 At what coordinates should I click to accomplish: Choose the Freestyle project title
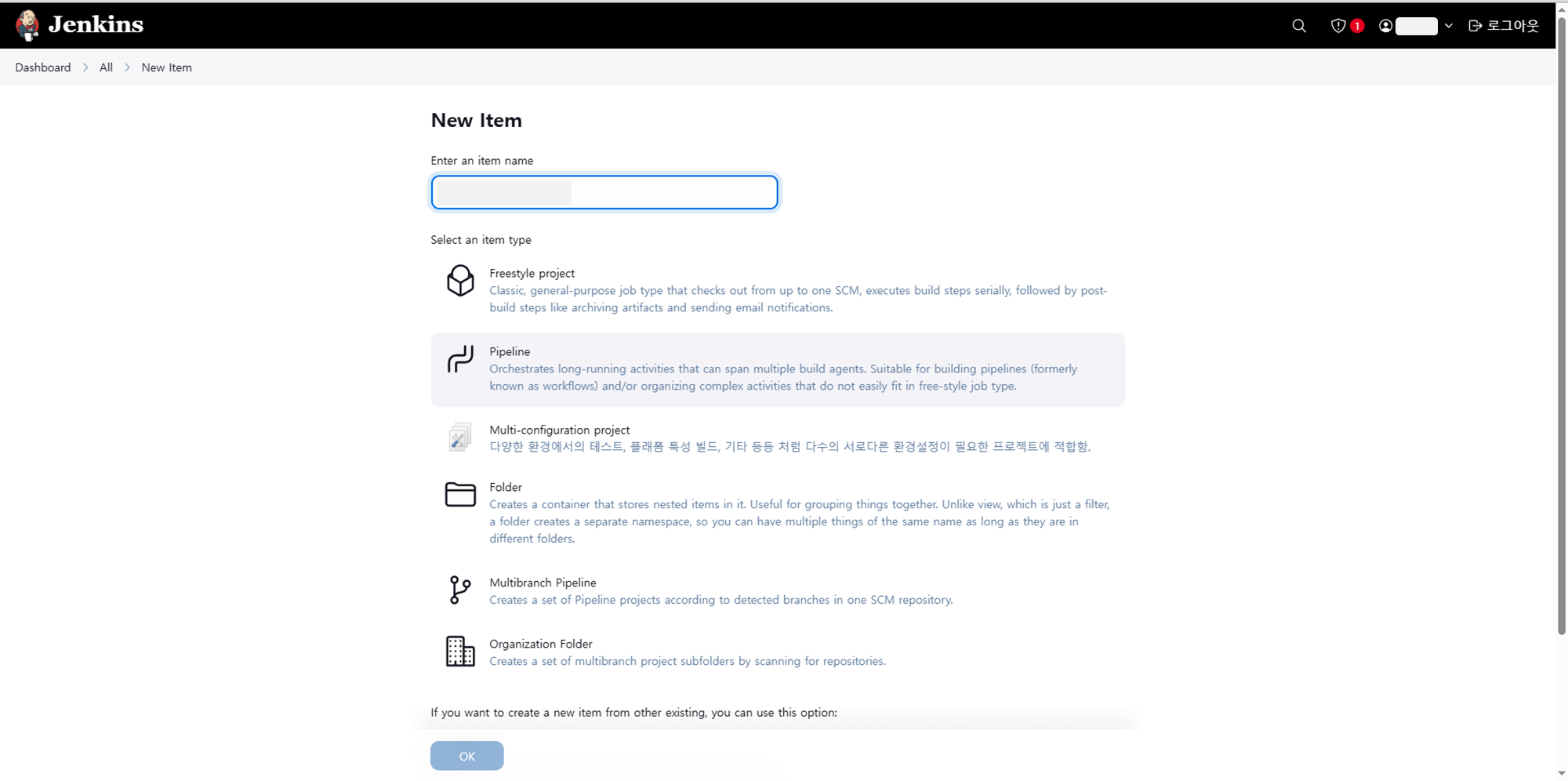click(x=532, y=273)
